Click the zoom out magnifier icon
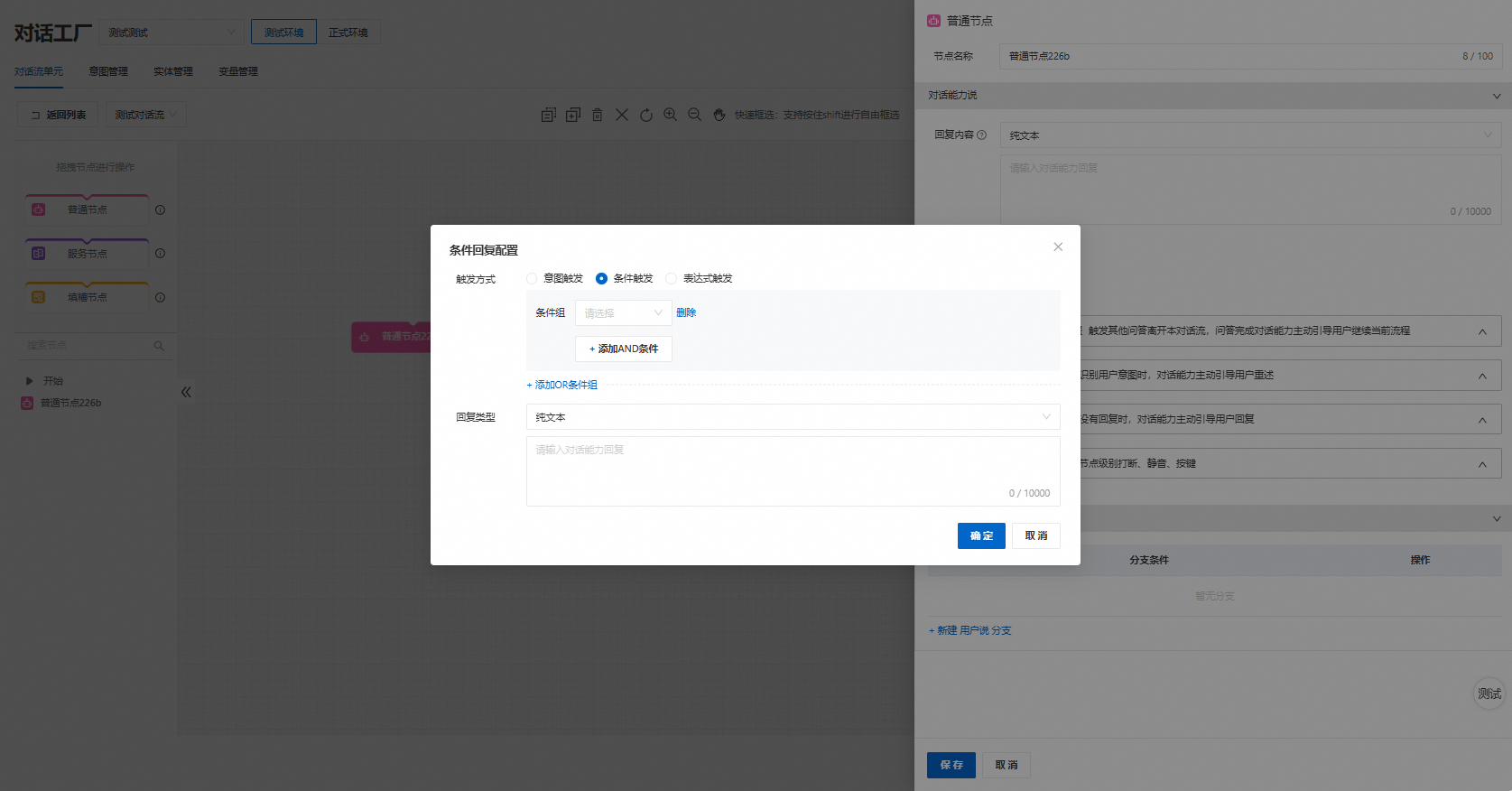The height and width of the screenshot is (791, 1512). pyautogui.click(x=695, y=115)
